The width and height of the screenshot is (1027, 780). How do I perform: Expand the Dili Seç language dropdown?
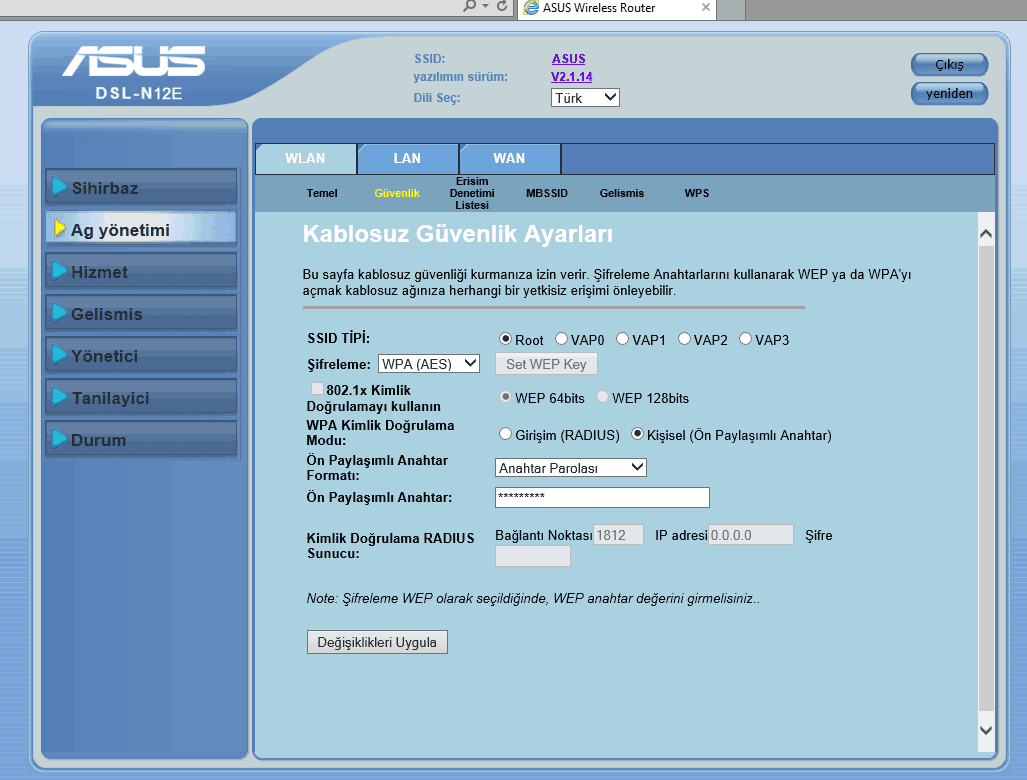(585, 98)
